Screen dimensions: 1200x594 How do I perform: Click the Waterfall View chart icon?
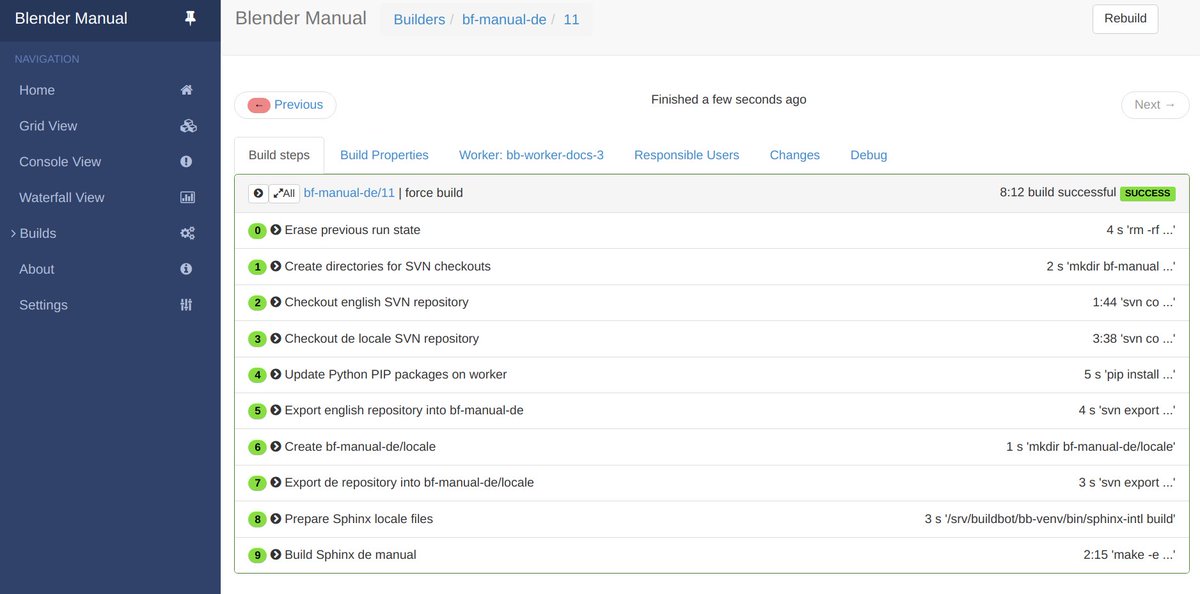tap(187, 198)
